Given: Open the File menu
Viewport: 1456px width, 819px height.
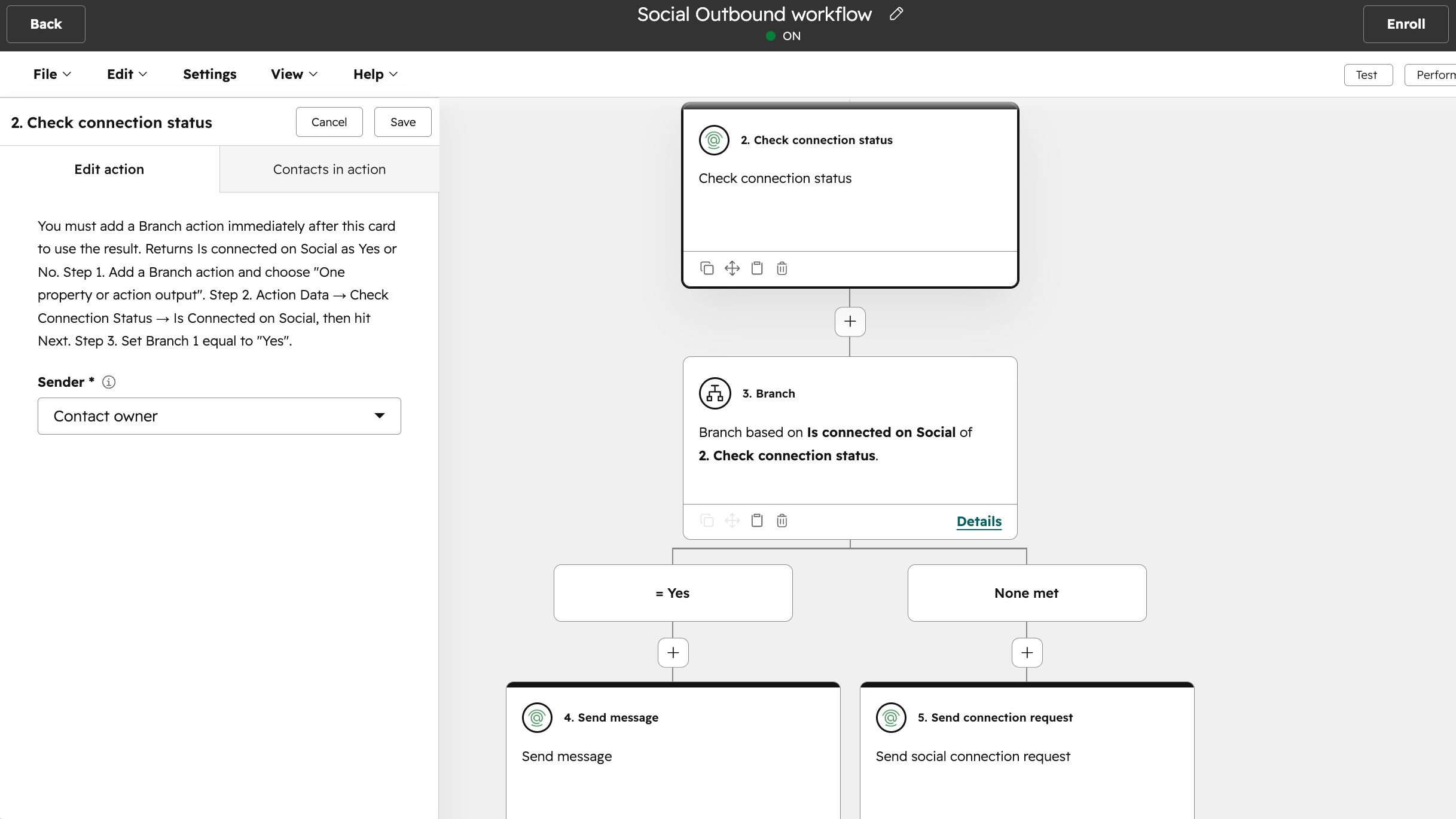Looking at the screenshot, I should point(52,74).
